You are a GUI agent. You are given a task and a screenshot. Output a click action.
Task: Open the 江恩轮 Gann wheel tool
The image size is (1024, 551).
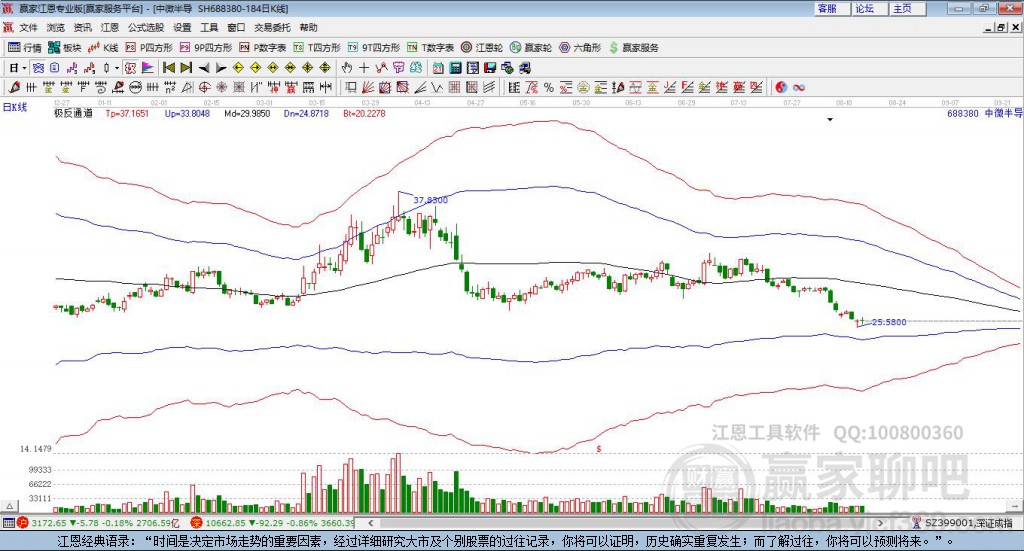tap(482, 47)
